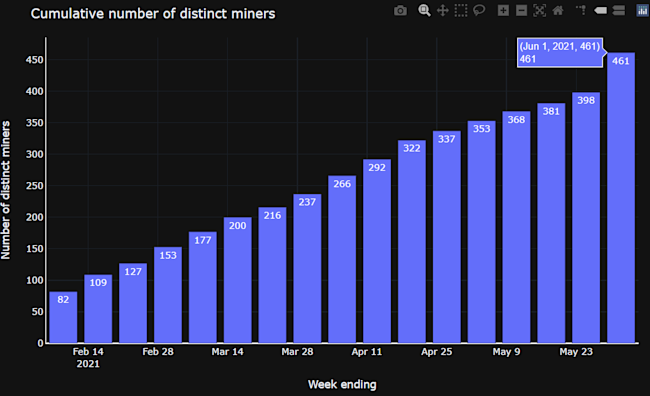This screenshot has height=396, width=650.
Task: Click the bar labeled 337
Action: click(447, 237)
